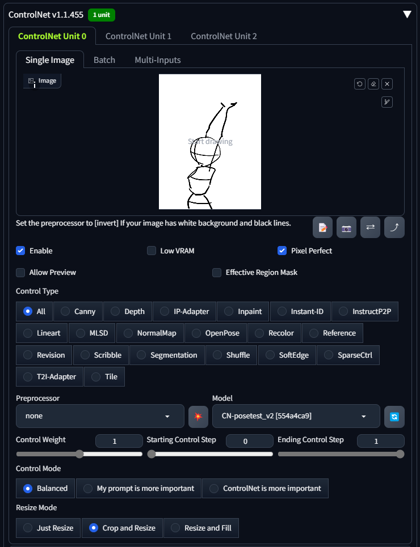Select the Recolor control type
The width and height of the screenshot is (420, 547).
tap(274, 333)
